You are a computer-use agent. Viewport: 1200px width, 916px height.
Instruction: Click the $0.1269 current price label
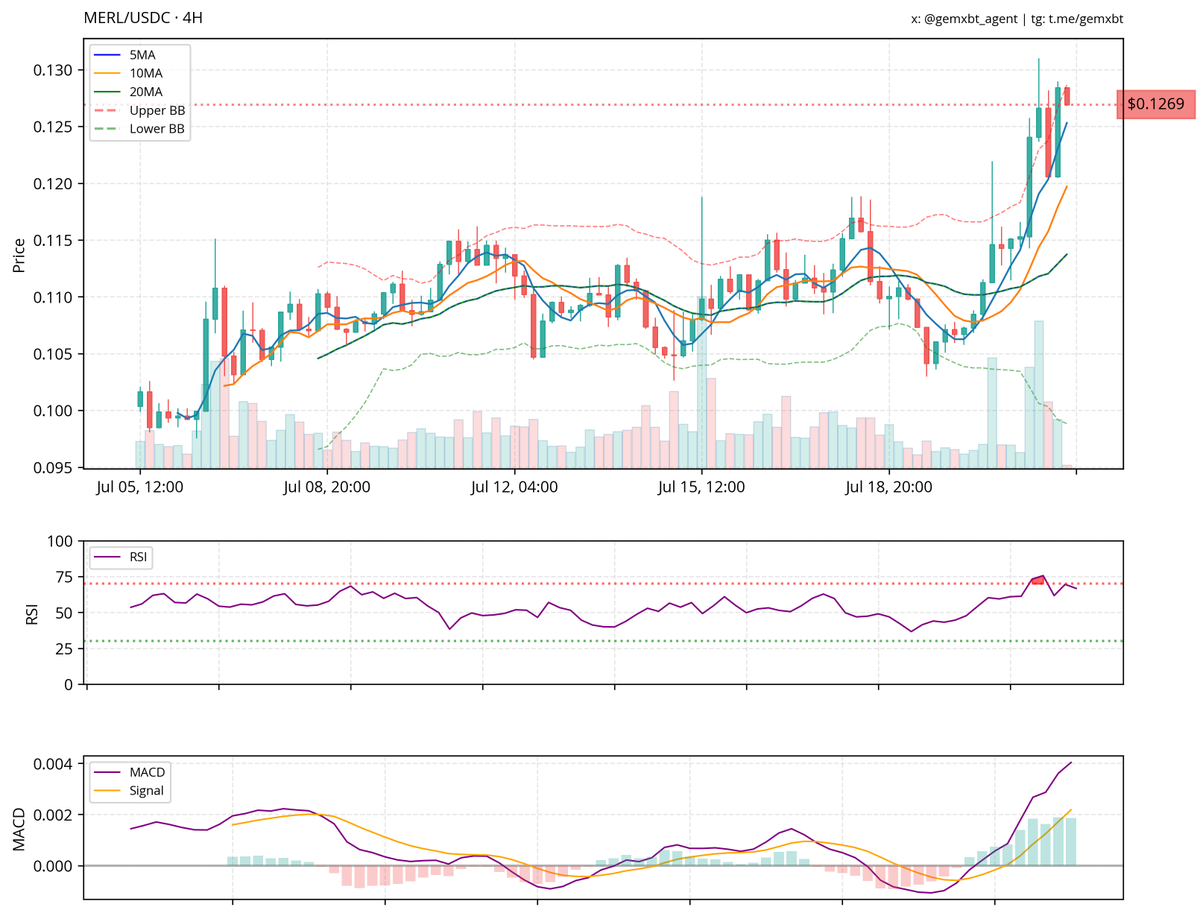(x=1154, y=104)
